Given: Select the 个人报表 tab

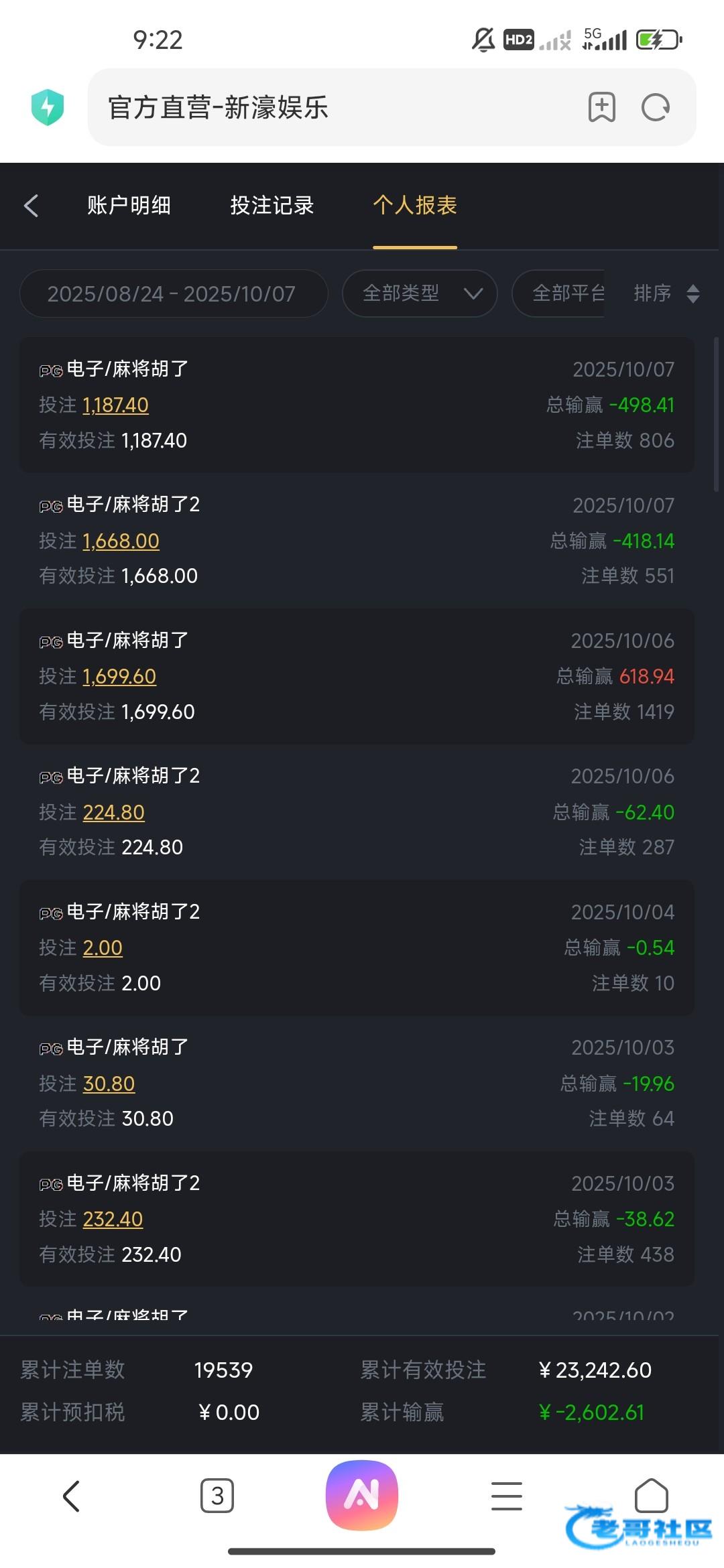Looking at the screenshot, I should [x=415, y=205].
